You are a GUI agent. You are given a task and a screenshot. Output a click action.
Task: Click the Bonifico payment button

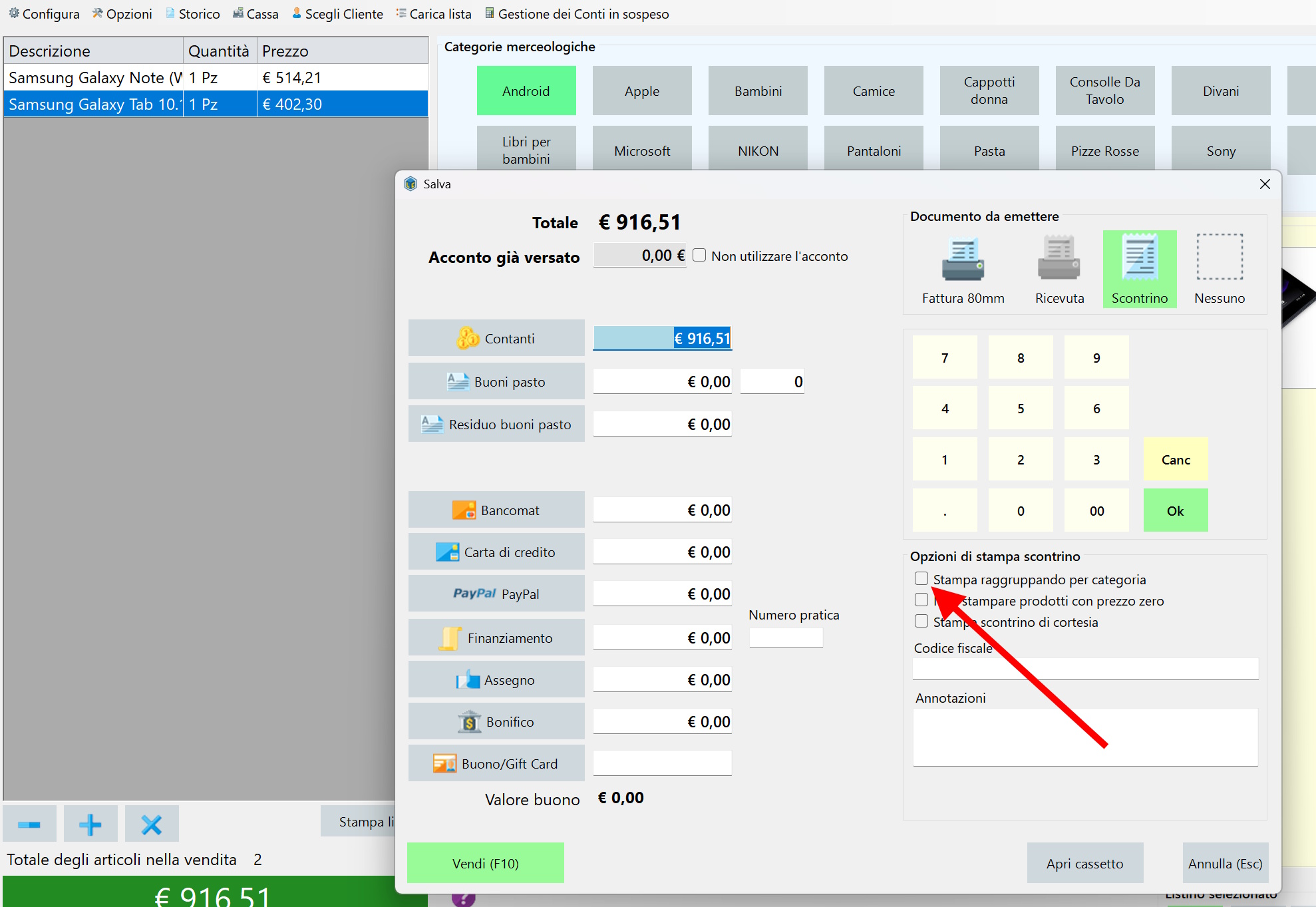[496, 722]
